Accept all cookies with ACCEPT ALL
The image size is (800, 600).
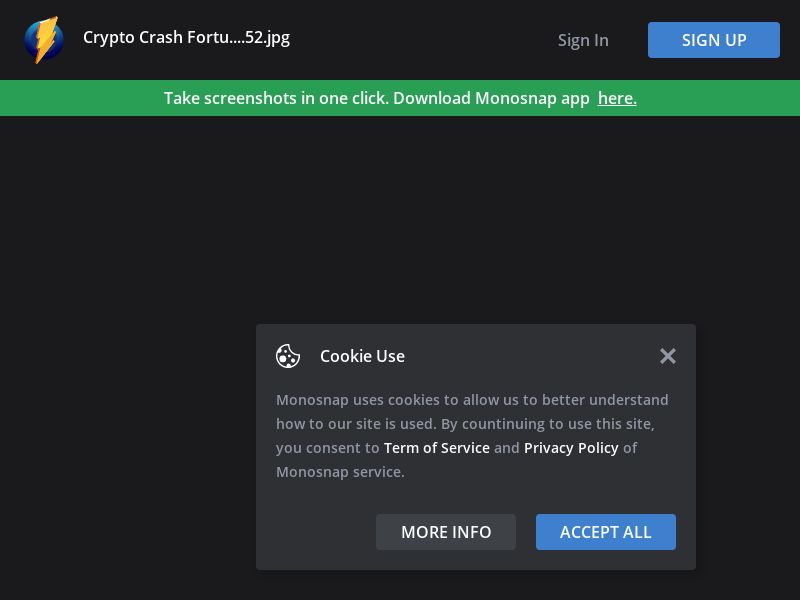pyautogui.click(x=606, y=532)
